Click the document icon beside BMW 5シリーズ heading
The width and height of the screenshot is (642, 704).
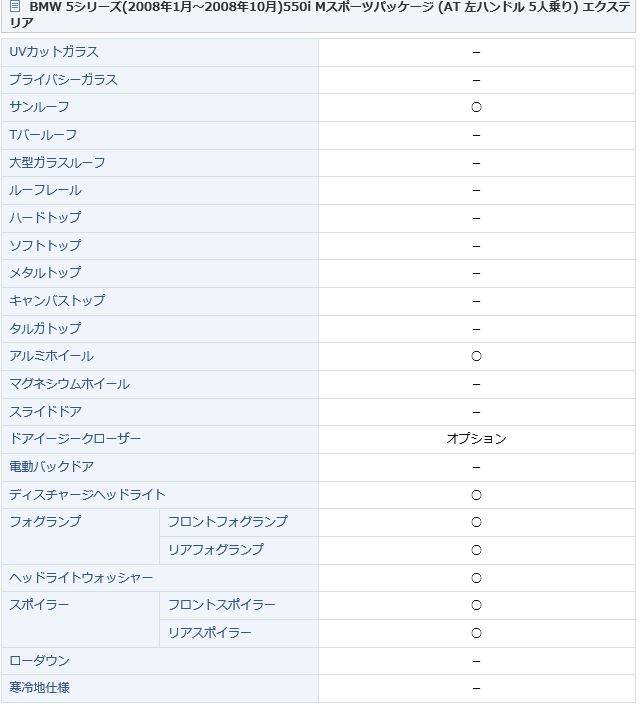[x=15, y=6]
